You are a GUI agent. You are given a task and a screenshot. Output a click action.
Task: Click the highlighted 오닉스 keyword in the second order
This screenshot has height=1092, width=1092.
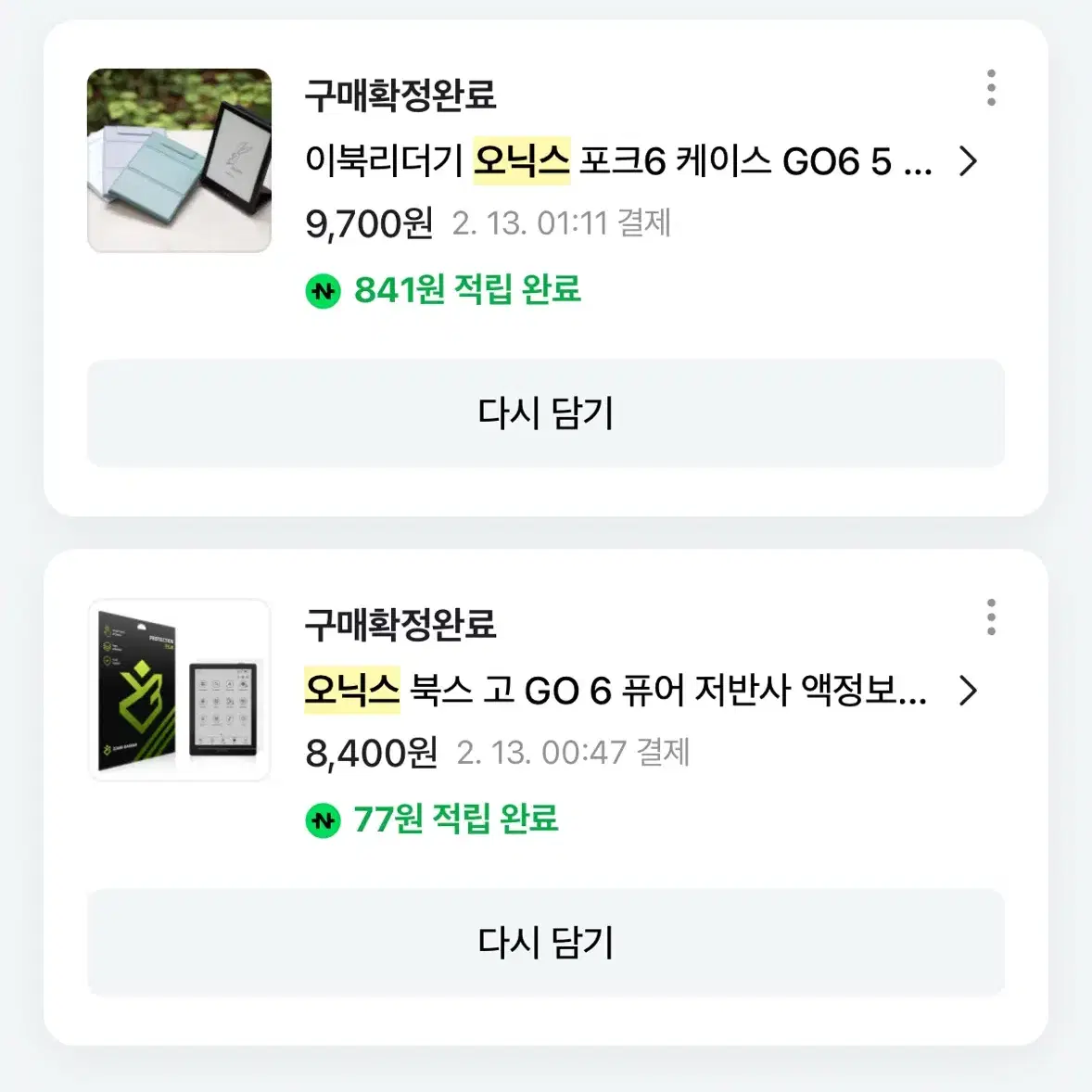352,691
